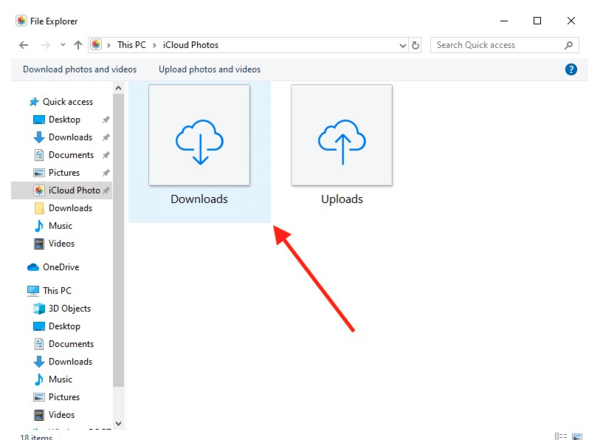Viewport: 600px width, 440px height.
Task: Open recent locations dropdown chevron
Action: pyautogui.click(x=63, y=45)
